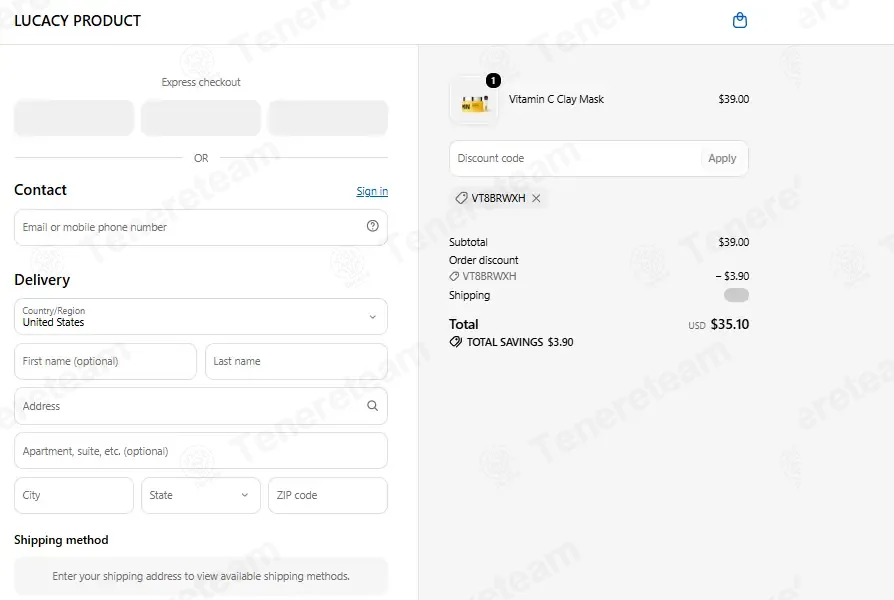The image size is (894, 600).
Task: Click the ZIP code field
Action: click(x=328, y=495)
